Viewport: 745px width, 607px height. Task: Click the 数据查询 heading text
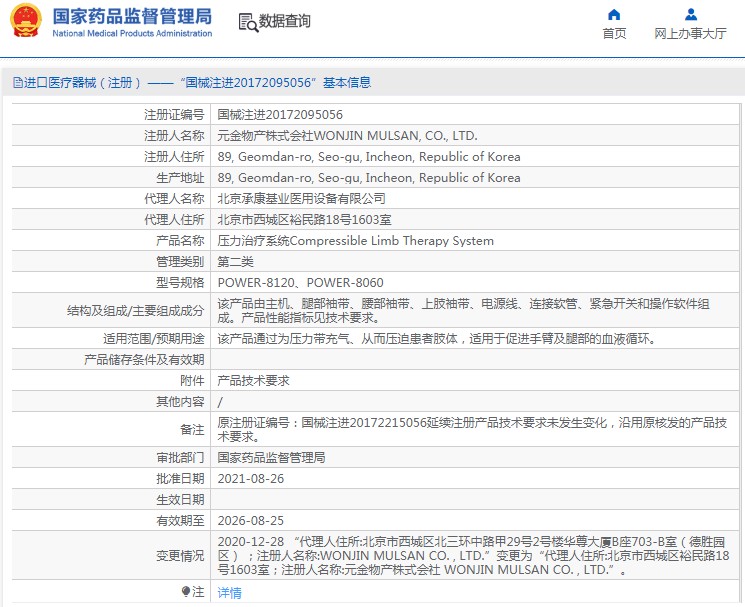(x=285, y=21)
